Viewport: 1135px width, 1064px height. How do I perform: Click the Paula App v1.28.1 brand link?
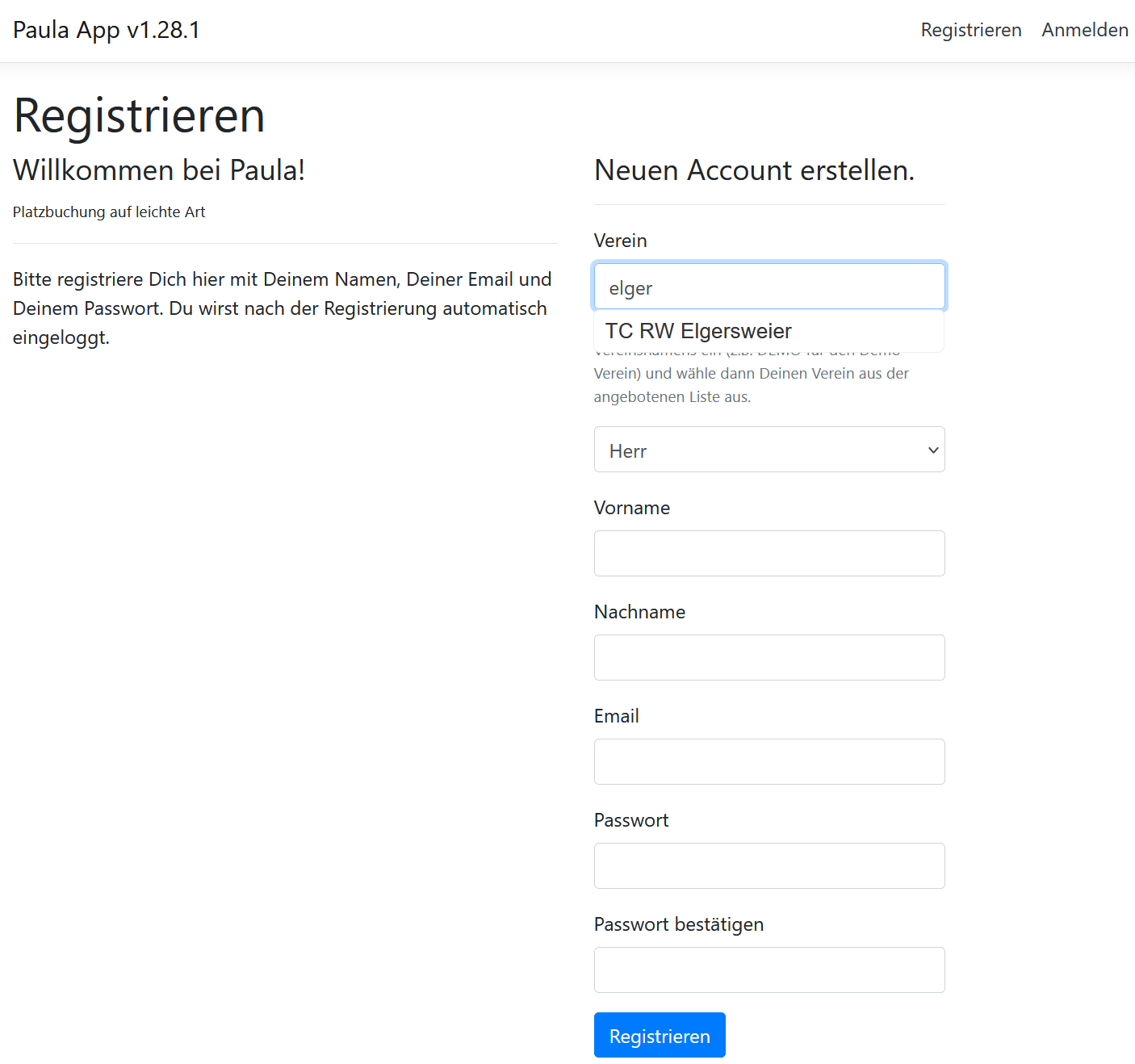[107, 30]
